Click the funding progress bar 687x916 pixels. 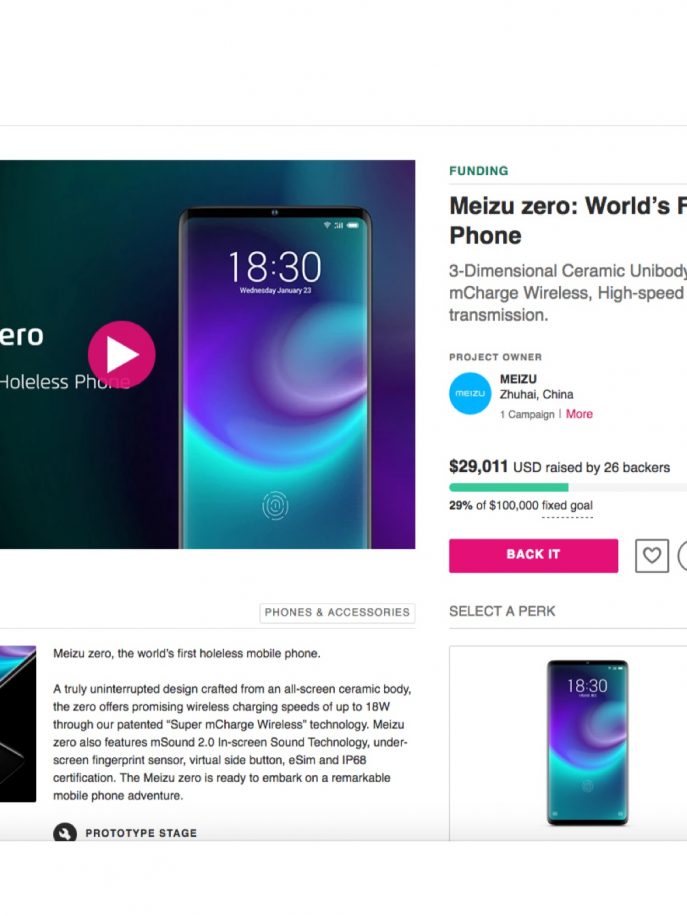(568, 487)
